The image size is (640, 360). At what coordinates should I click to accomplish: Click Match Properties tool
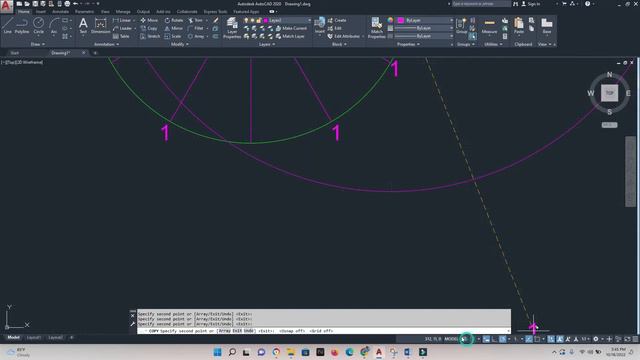(376, 28)
